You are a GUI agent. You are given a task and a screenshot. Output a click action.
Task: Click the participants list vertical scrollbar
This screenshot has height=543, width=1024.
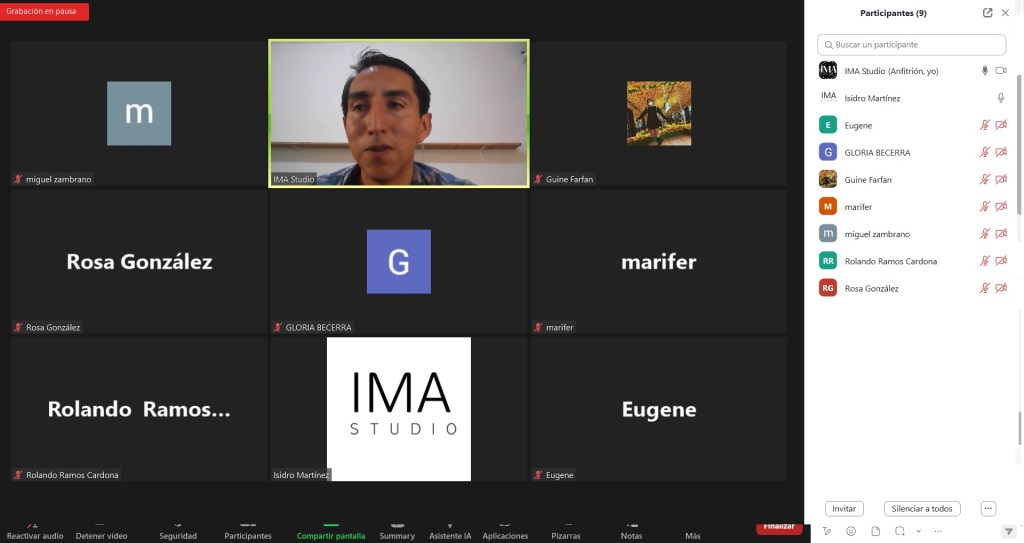1018,200
